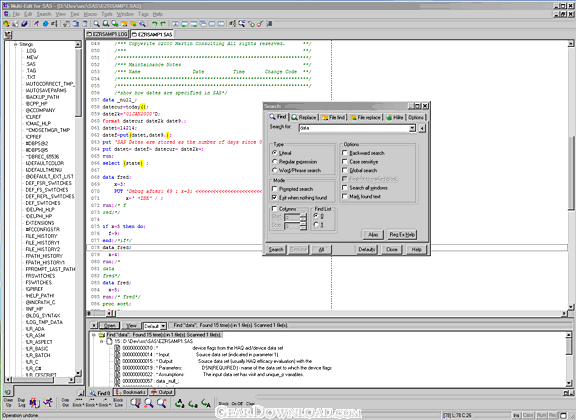Click the Undo green arrow toolbar icon

coord(154,24)
